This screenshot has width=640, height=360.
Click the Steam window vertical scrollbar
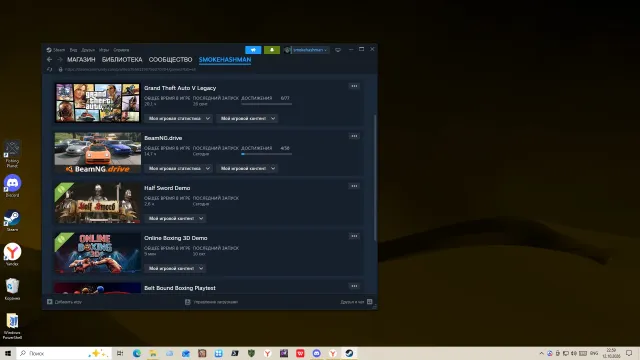point(375,178)
